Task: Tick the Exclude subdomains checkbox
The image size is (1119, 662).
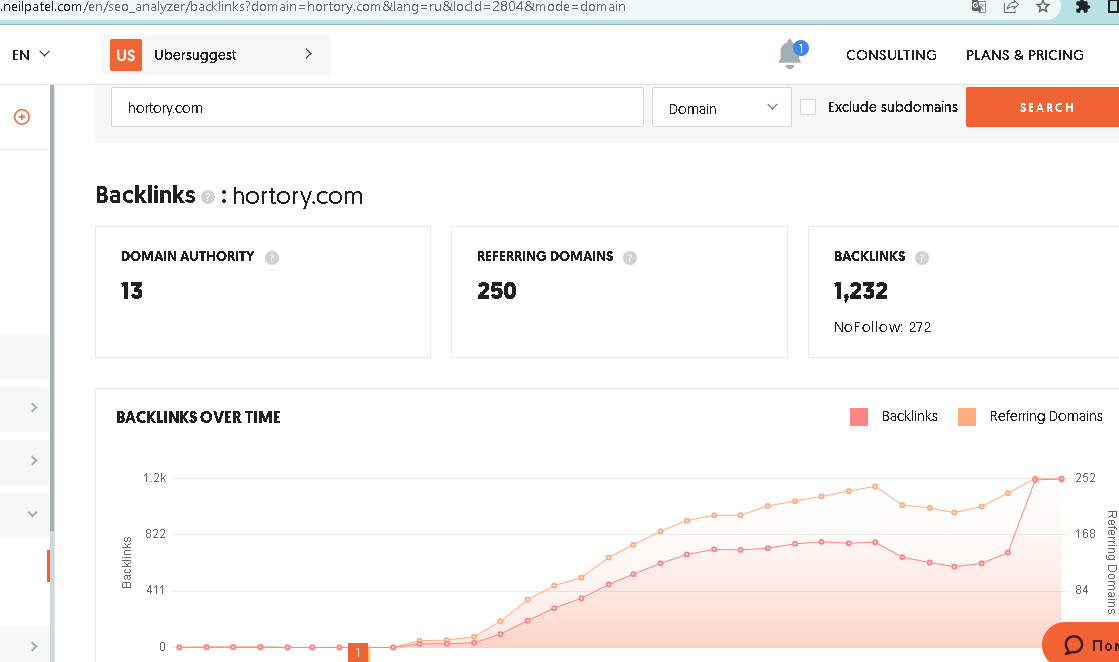Action: point(808,107)
